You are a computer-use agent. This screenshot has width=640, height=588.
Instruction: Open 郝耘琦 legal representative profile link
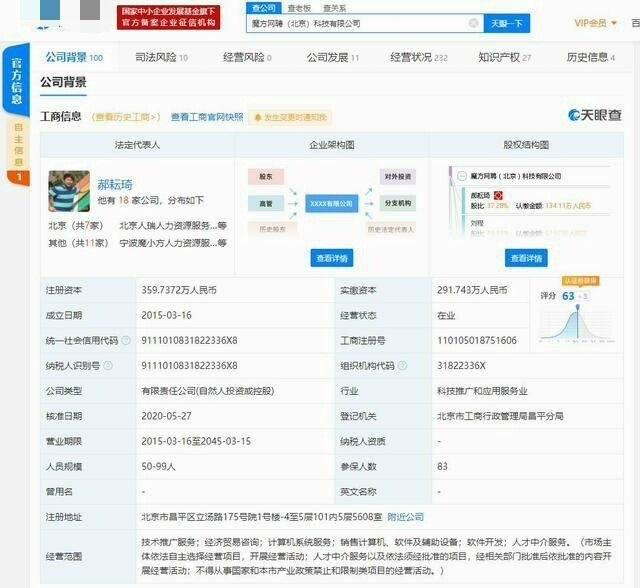(115, 184)
